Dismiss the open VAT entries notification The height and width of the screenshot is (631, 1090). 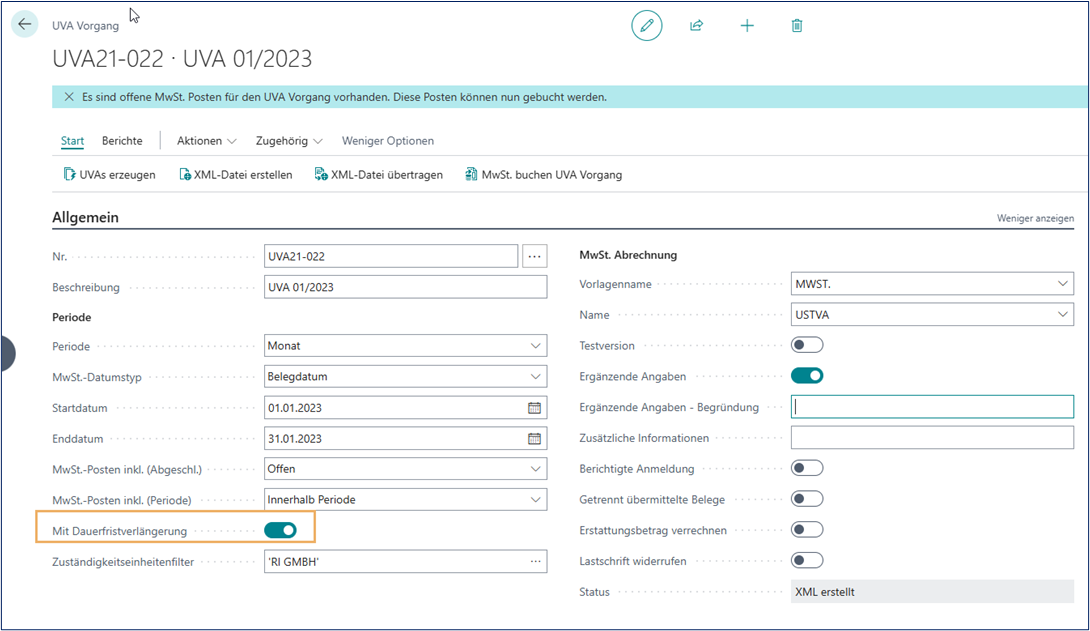pyautogui.click(x=69, y=97)
